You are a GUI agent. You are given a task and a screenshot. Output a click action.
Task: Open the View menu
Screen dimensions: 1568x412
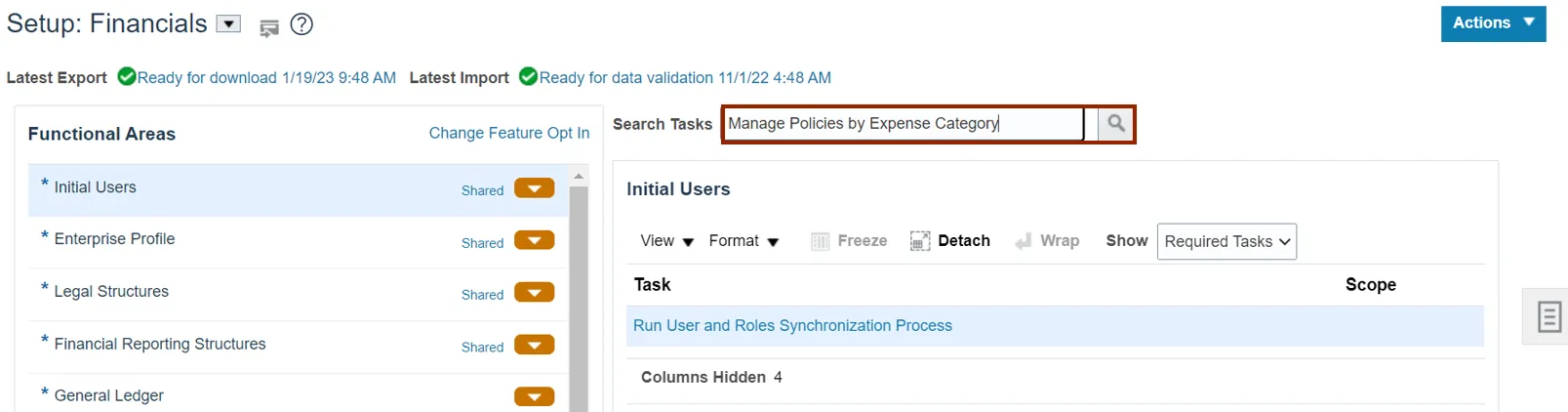point(666,241)
